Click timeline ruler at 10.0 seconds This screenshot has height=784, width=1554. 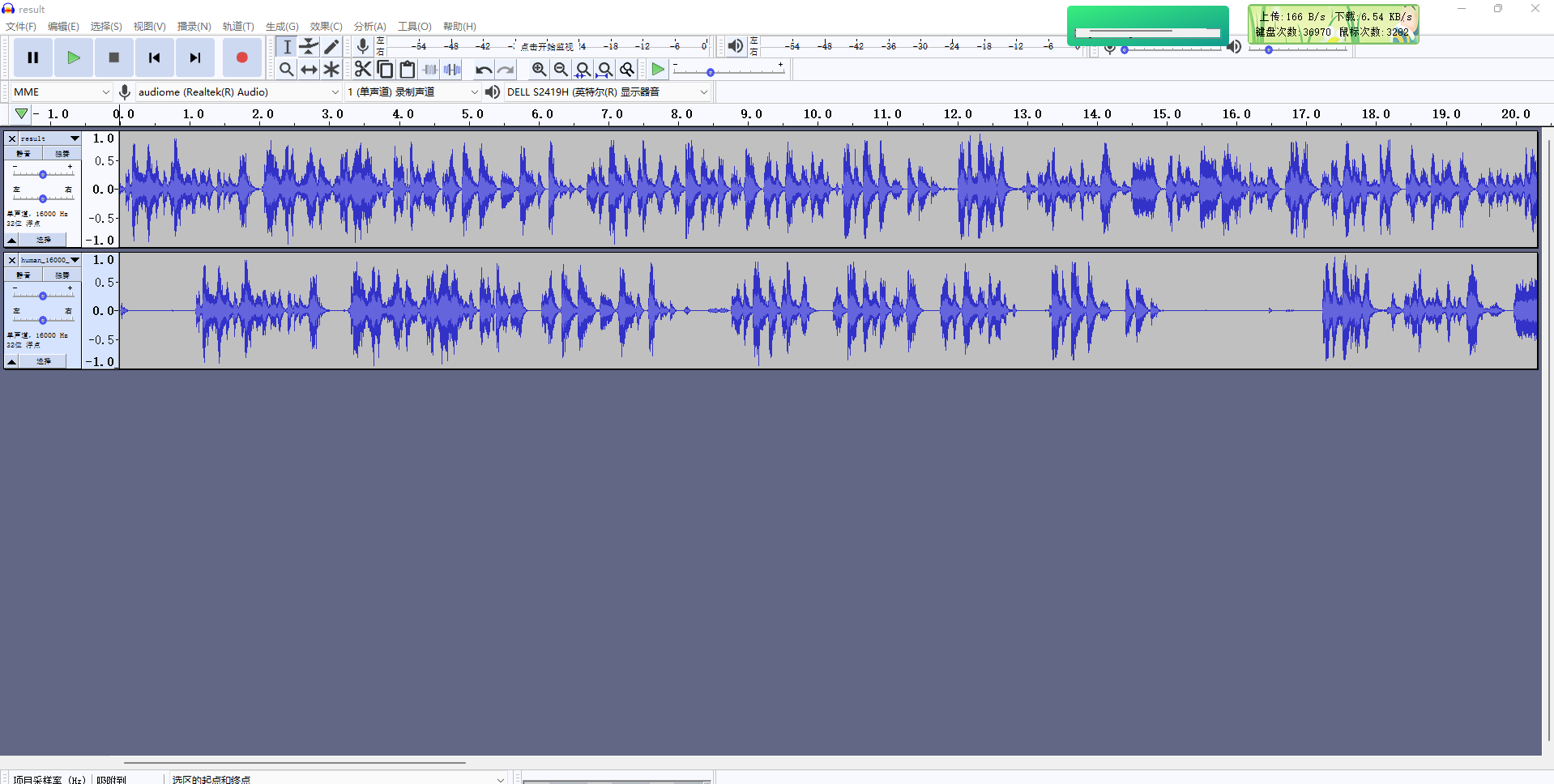point(818,114)
